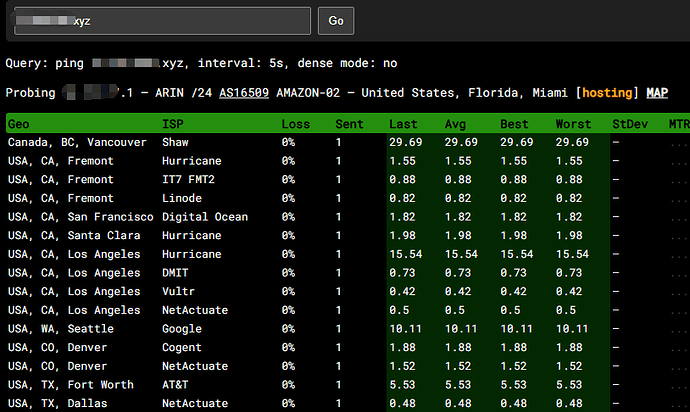Viewport: 690px width, 412px height.
Task: Click the Worst value 0.48 in Dallas row
Action: tap(569, 403)
